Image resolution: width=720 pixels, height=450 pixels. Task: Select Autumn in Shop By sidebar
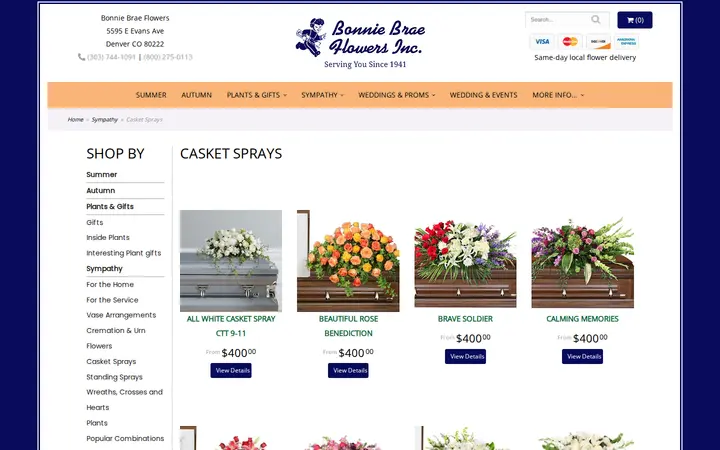(101, 191)
